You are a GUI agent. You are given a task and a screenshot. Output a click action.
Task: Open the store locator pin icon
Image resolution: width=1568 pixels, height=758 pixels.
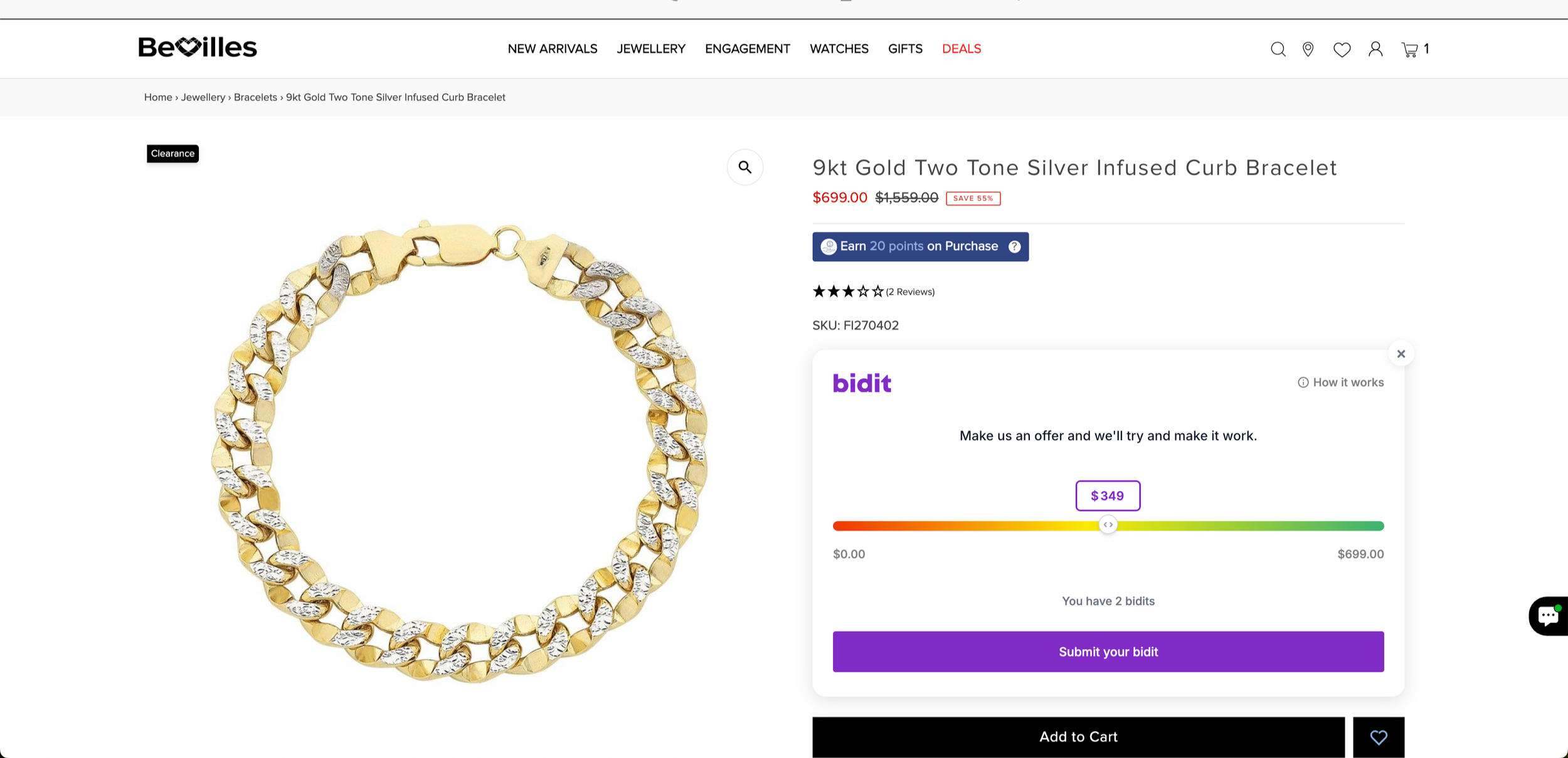click(x=1308, y=49)
